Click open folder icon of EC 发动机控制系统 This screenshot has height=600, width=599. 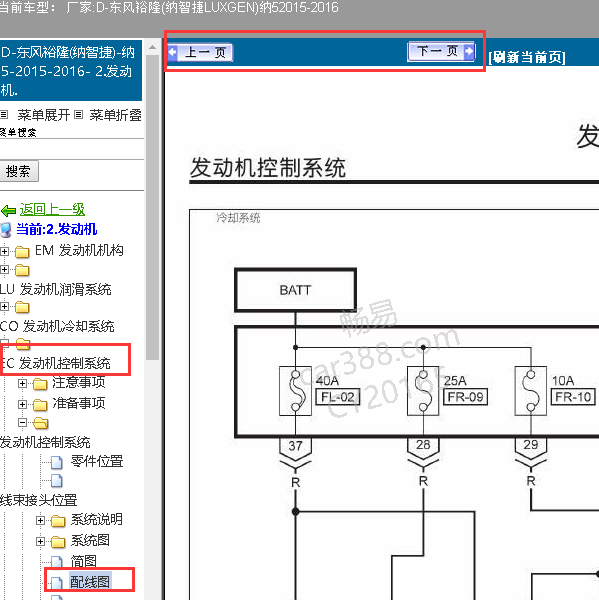23,344
